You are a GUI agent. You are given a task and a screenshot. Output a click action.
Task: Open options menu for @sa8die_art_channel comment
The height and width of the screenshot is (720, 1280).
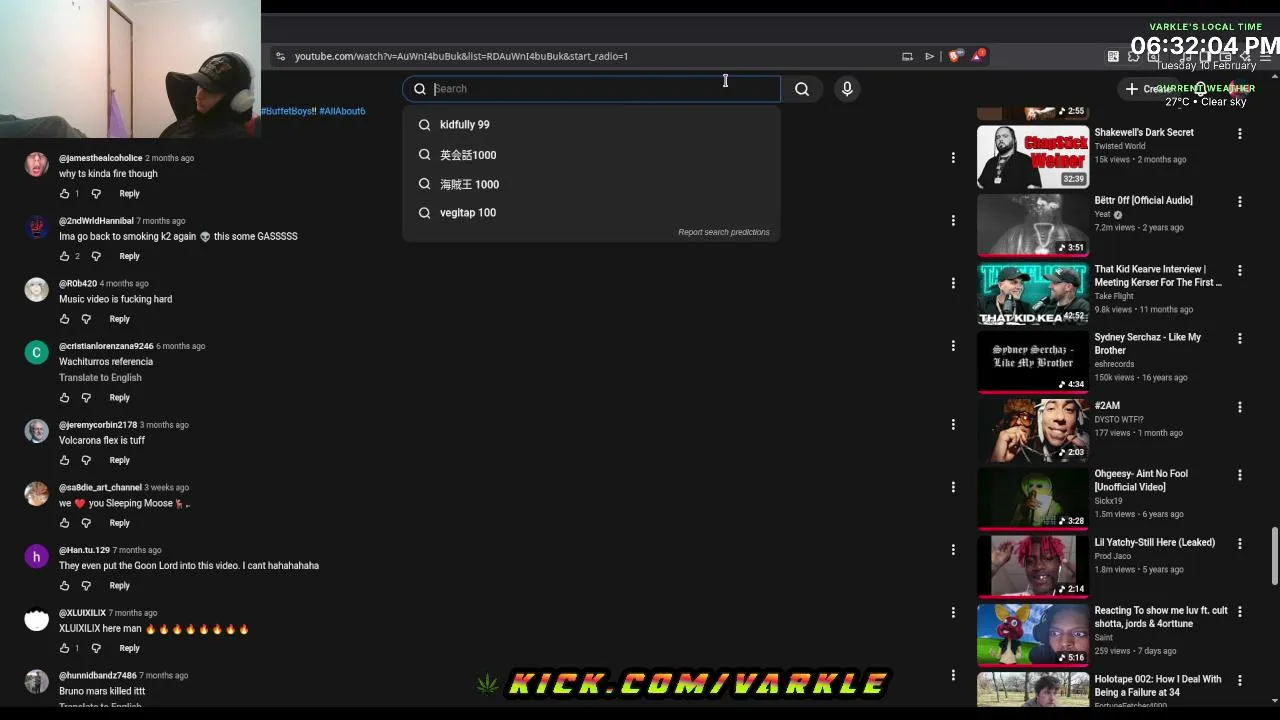coord(953,487)
